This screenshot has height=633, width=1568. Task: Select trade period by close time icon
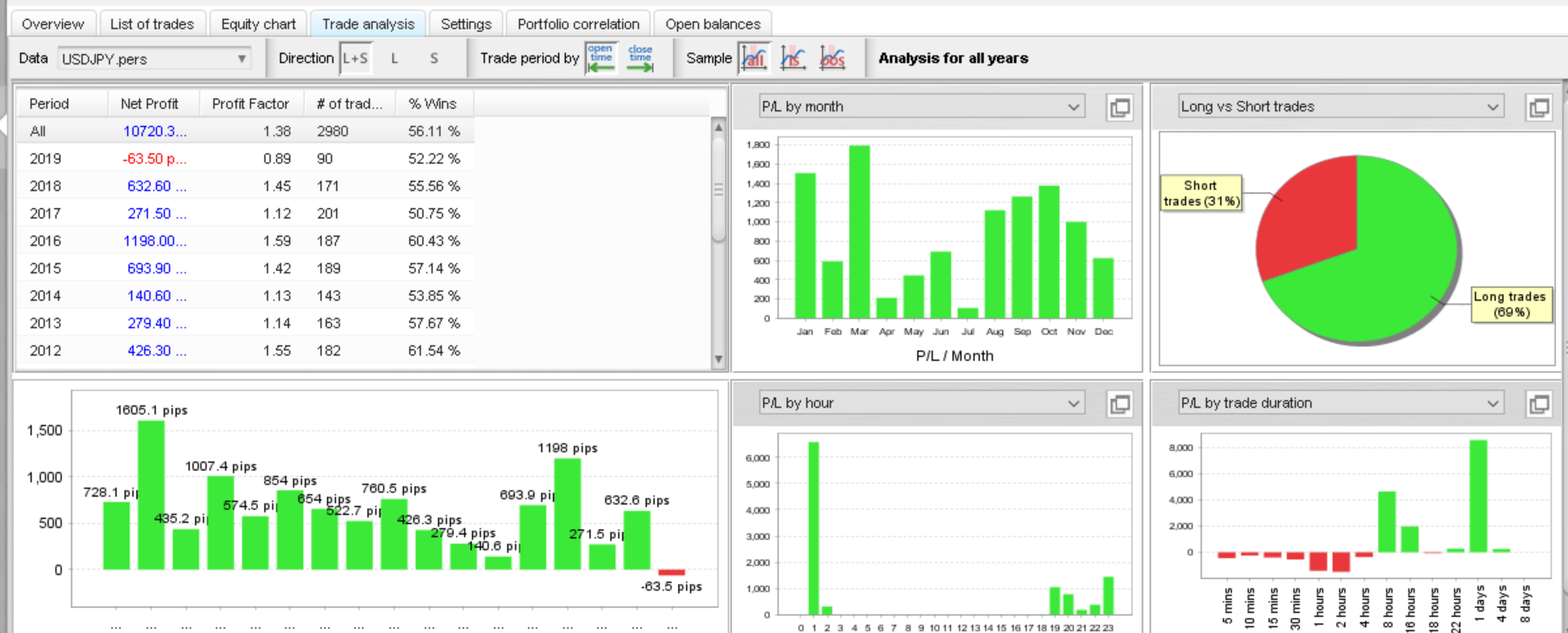[640, 58]
